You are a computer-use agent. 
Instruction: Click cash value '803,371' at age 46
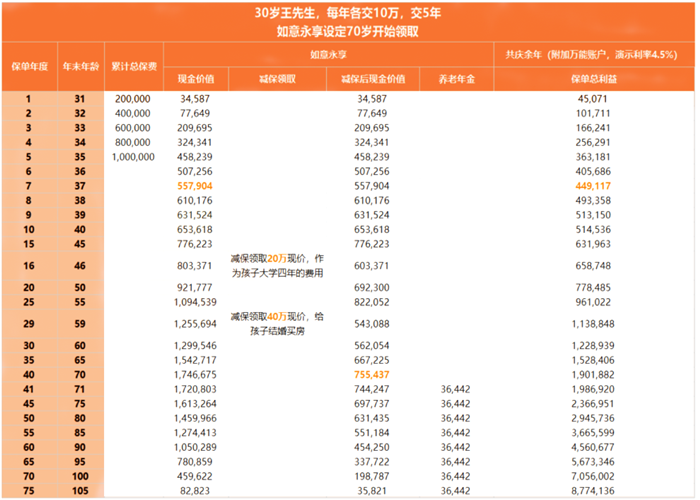coord(195,266)
